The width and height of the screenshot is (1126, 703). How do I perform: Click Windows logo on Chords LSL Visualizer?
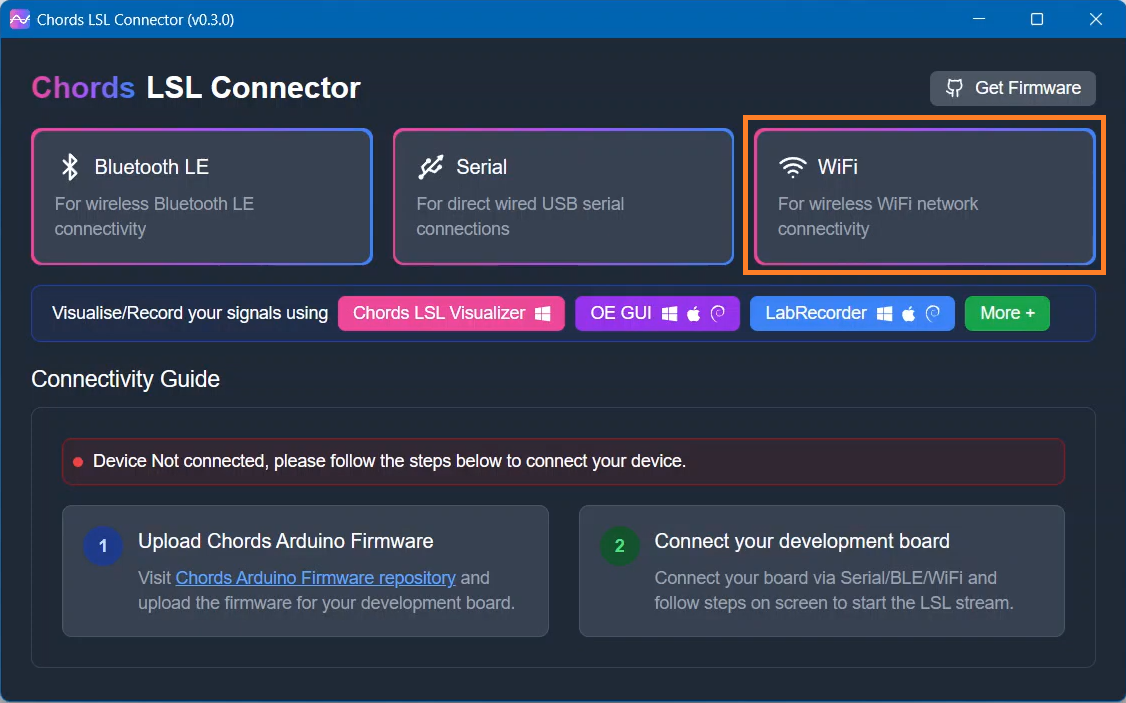(x=542, y=314)
